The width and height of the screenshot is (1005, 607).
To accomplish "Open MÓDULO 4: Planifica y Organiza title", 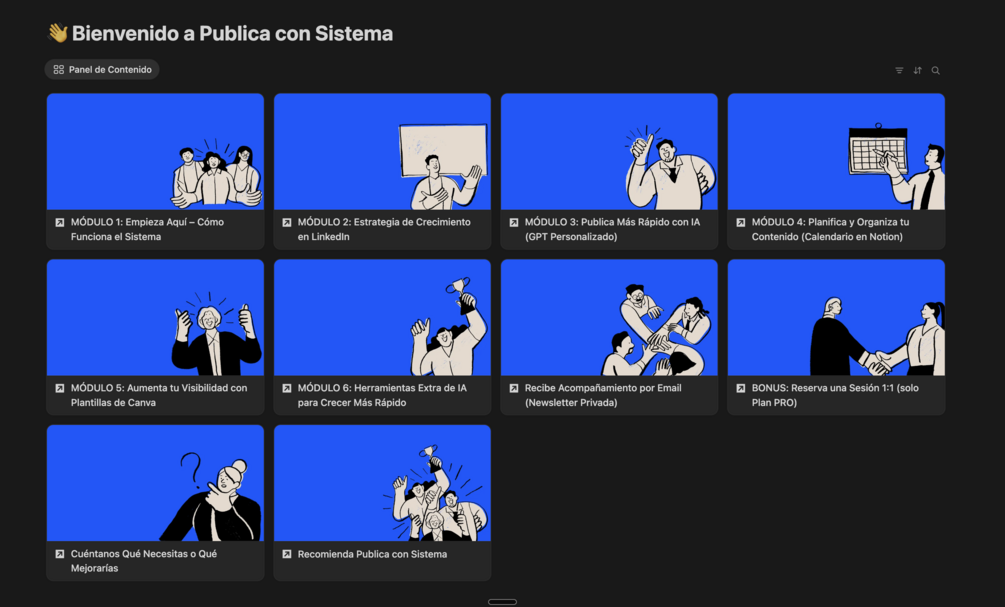I will click(x=831, y=229).
